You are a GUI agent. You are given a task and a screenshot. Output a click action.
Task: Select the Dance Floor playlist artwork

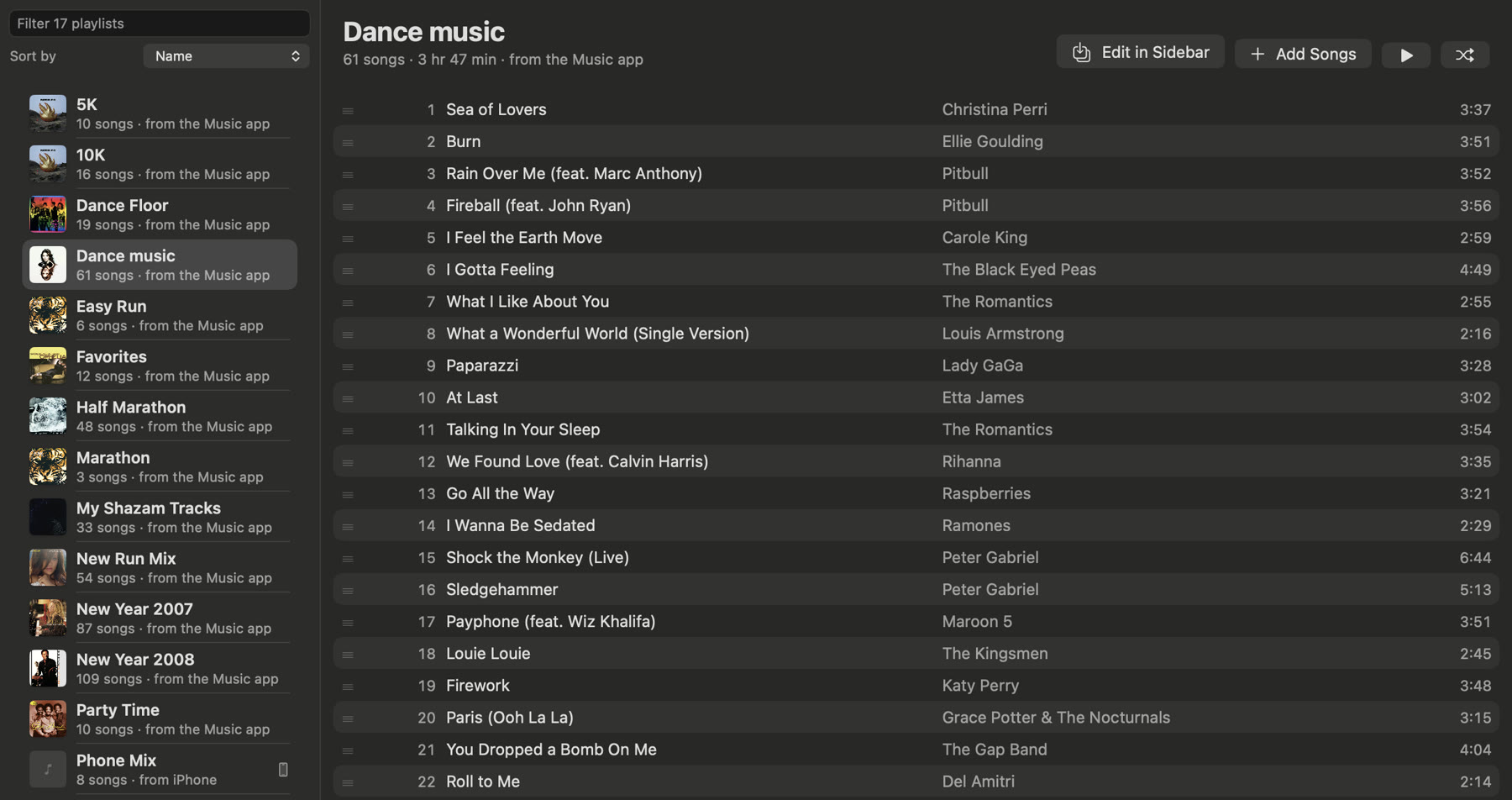click(x=48, y=214)
